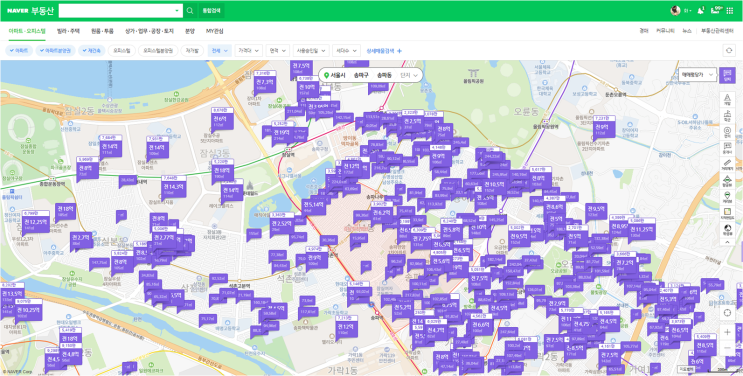
Task: Switch to the 상가·업무·공장·토지 tab
Action: point(149,31)
